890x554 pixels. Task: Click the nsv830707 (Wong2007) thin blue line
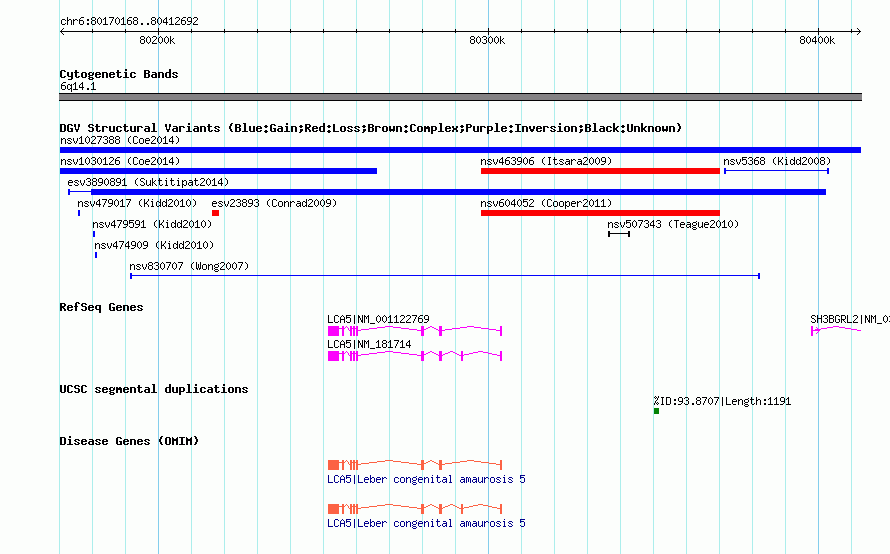pos(445,276)
